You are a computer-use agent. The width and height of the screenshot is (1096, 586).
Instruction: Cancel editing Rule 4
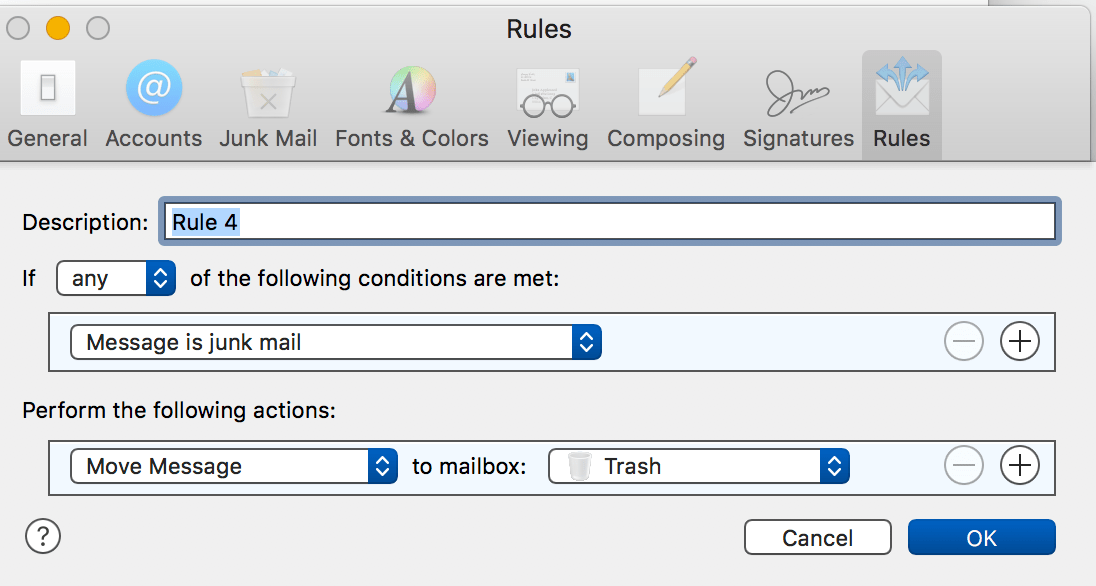[817, 537]
